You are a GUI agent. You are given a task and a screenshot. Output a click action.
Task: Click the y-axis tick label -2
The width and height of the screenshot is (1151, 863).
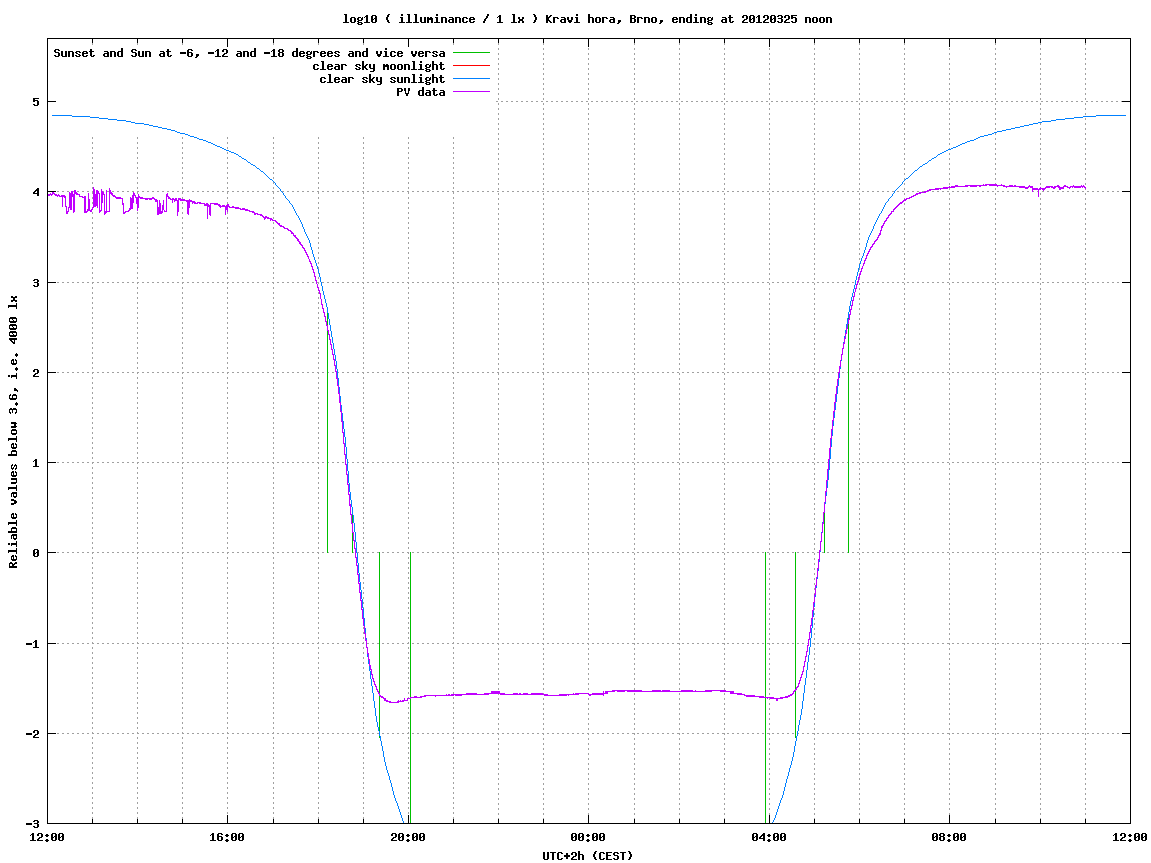pyautogui.click(x=32, y=734)
